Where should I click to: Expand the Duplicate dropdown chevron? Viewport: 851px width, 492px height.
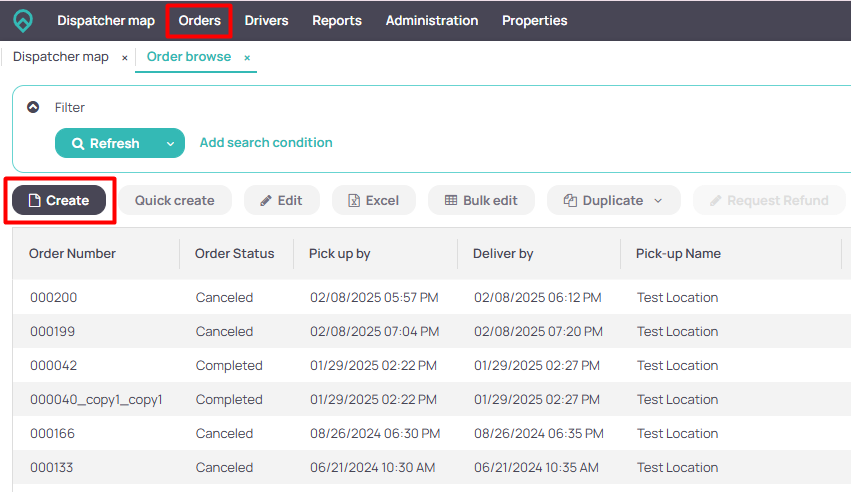click(658, 201)
